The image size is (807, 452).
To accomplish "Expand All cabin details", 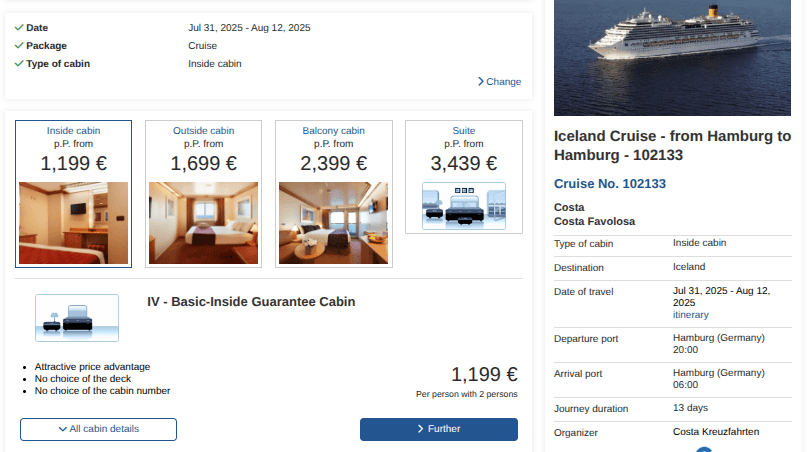I will (x=98, y=429).
